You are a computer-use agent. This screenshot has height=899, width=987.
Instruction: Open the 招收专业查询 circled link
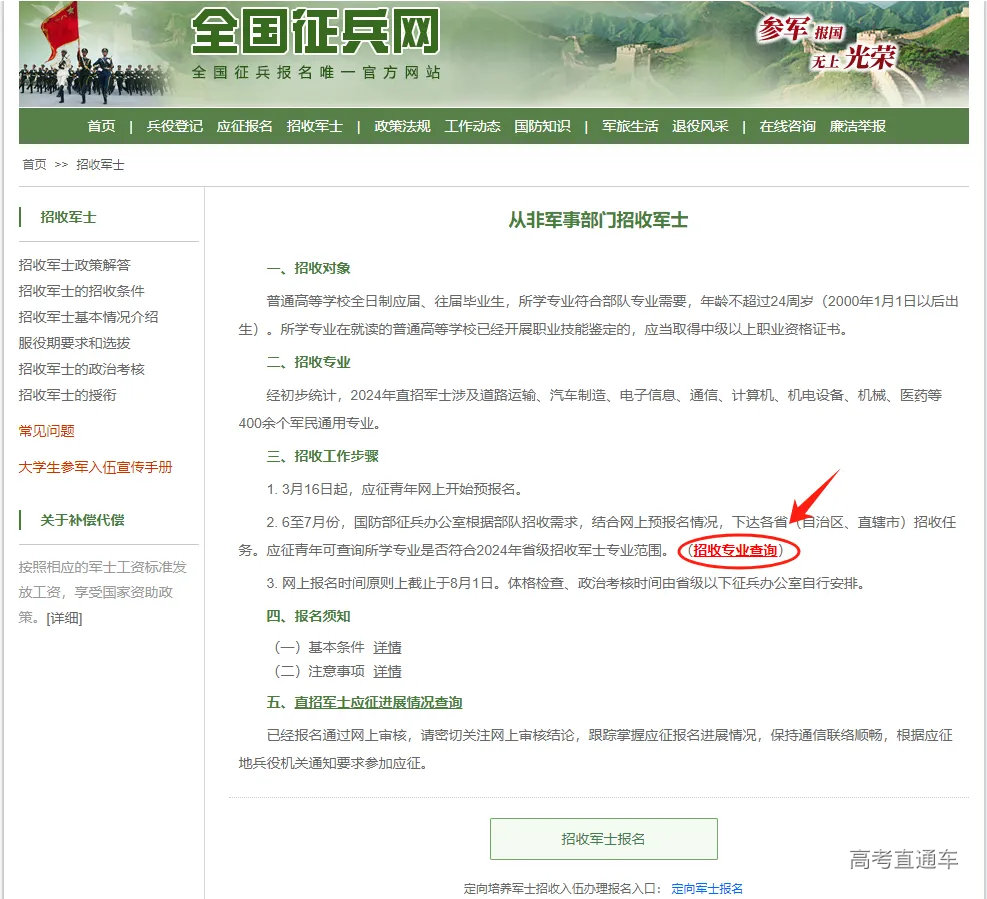coord(737,549)
